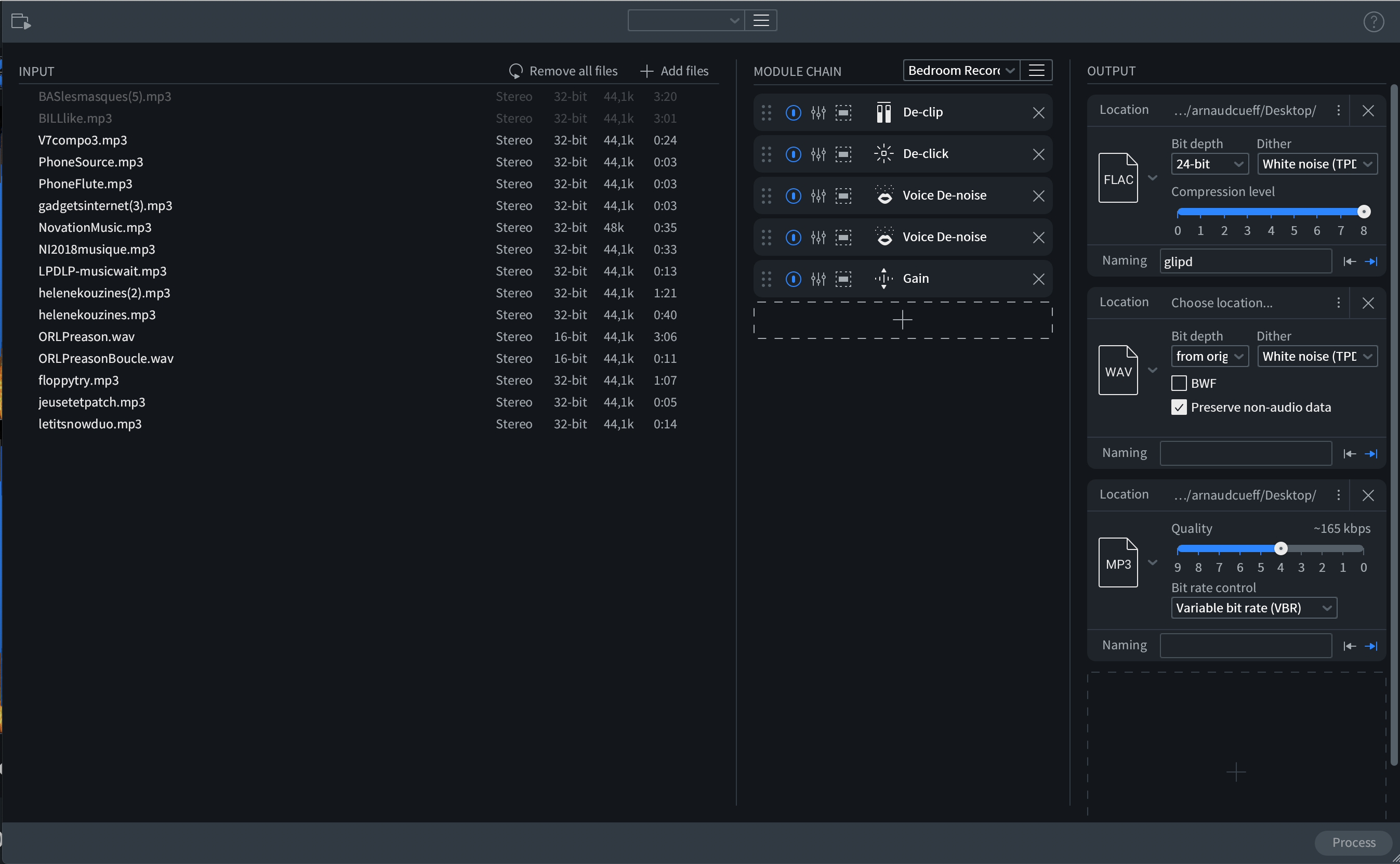Click the Process button
Screen dimensions: 1400x864
(x=1353, y=842)
